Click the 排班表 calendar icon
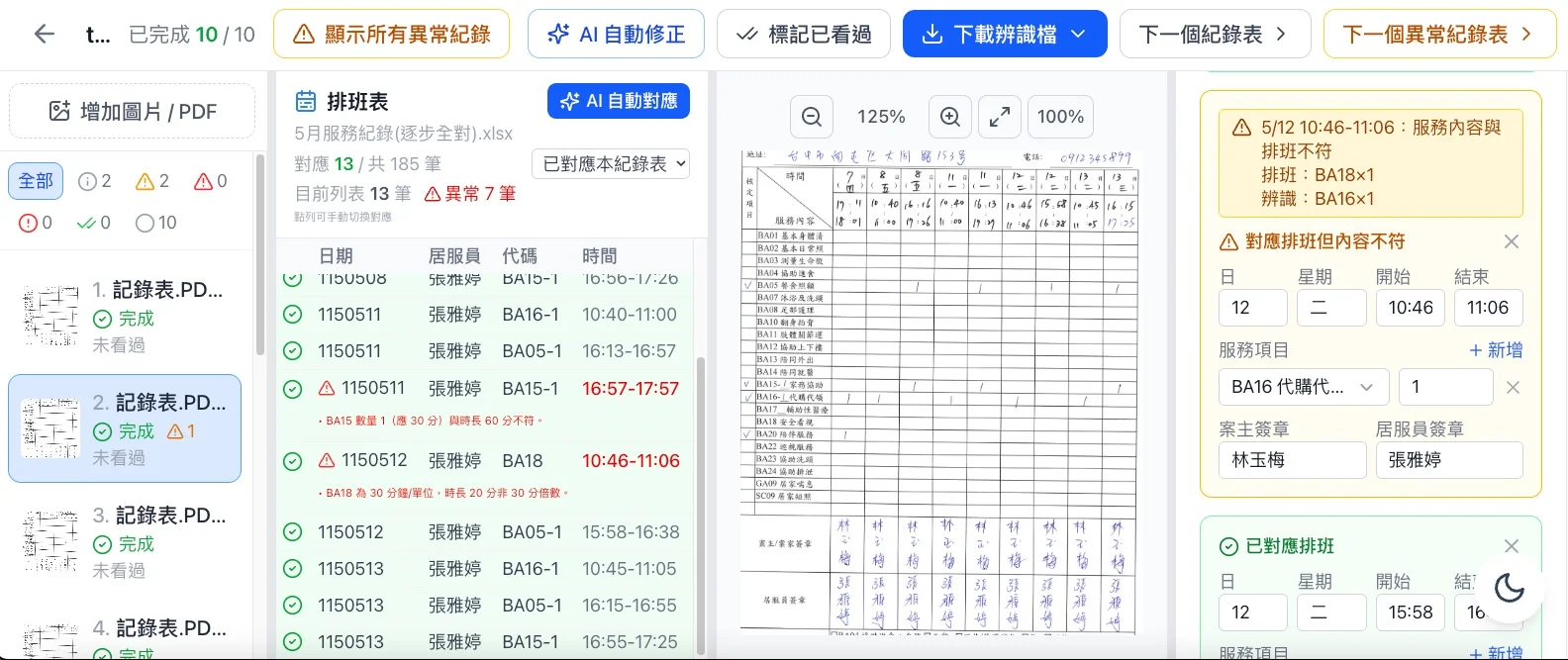1568x660 pixels. click(305, 101)
